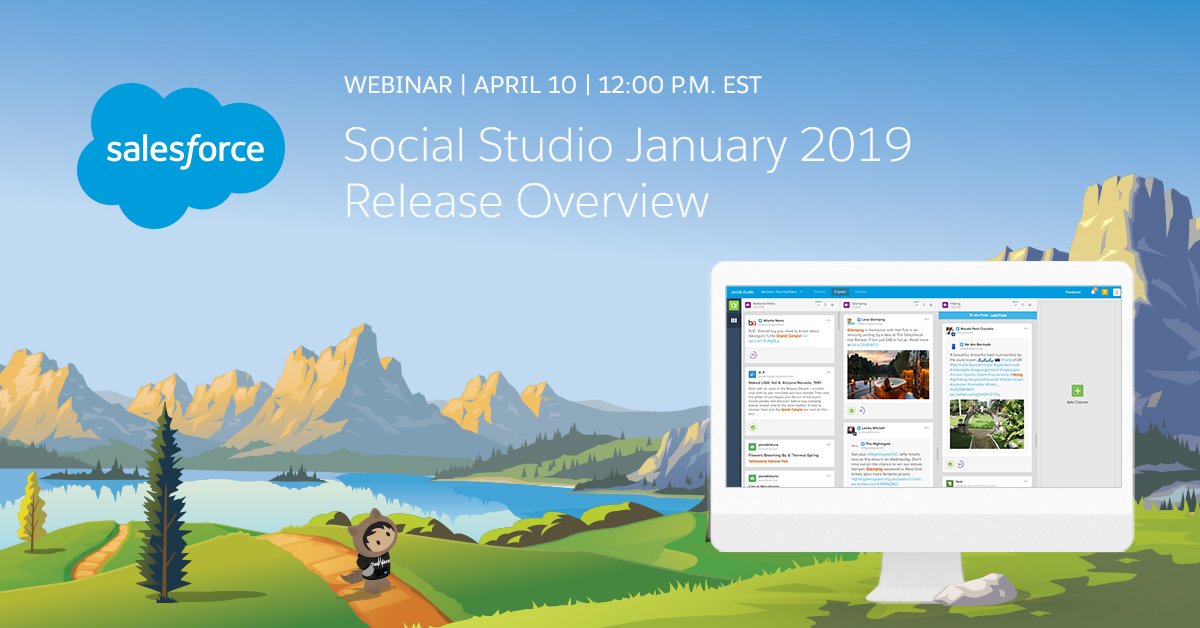Click the purple topic icon beside Hiking title
Viewport: 1200px width, 628px height.
click(x=945, y=305)
